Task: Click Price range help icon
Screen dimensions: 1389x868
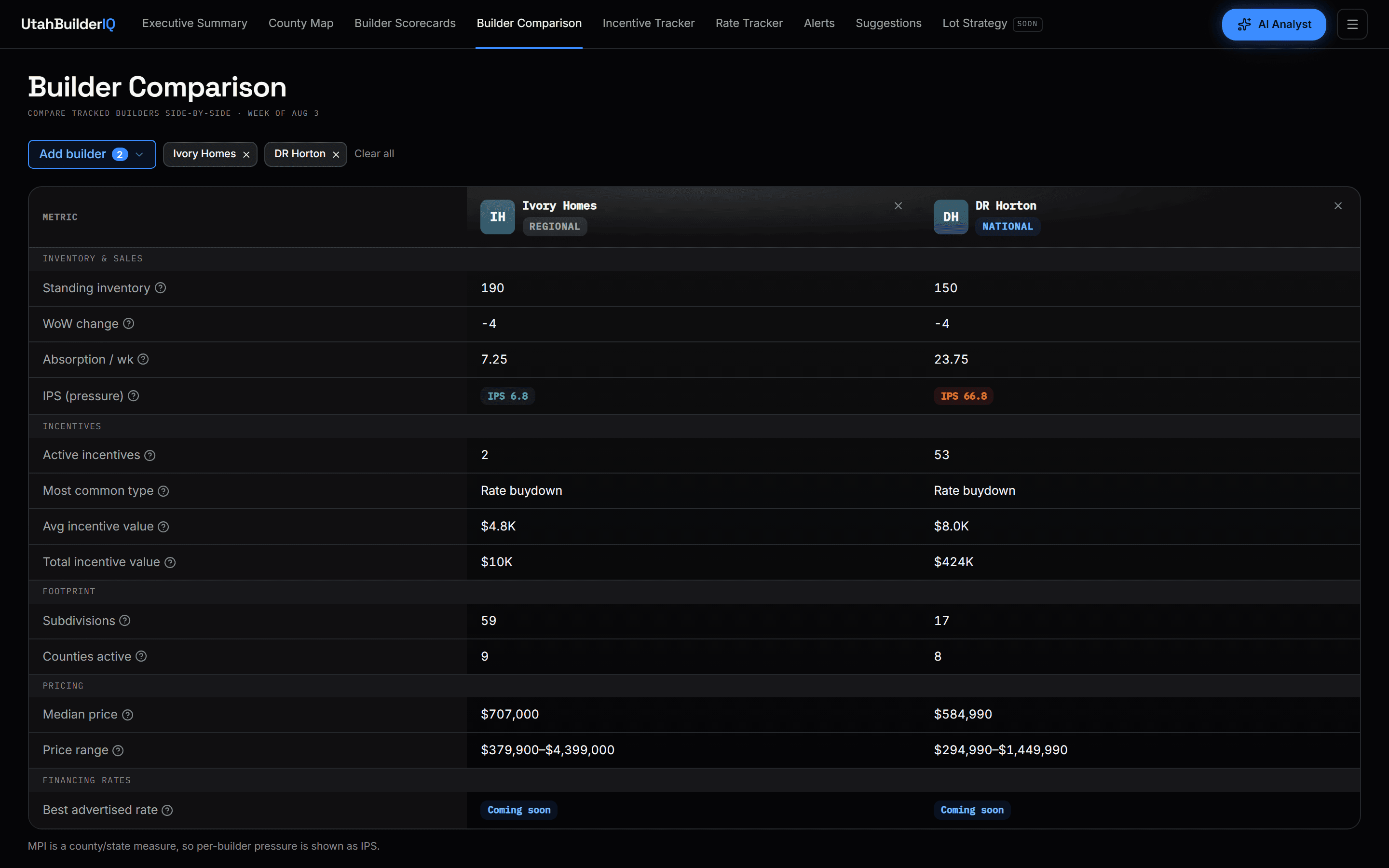Action: (x=118, y=750)
